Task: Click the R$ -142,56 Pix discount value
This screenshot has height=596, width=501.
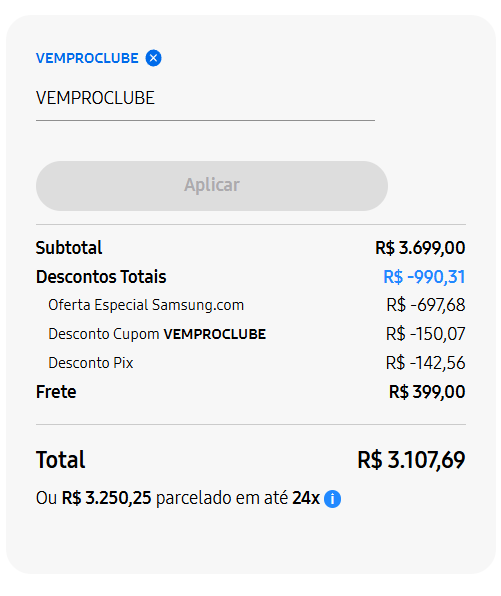Action: pos(425,363)
